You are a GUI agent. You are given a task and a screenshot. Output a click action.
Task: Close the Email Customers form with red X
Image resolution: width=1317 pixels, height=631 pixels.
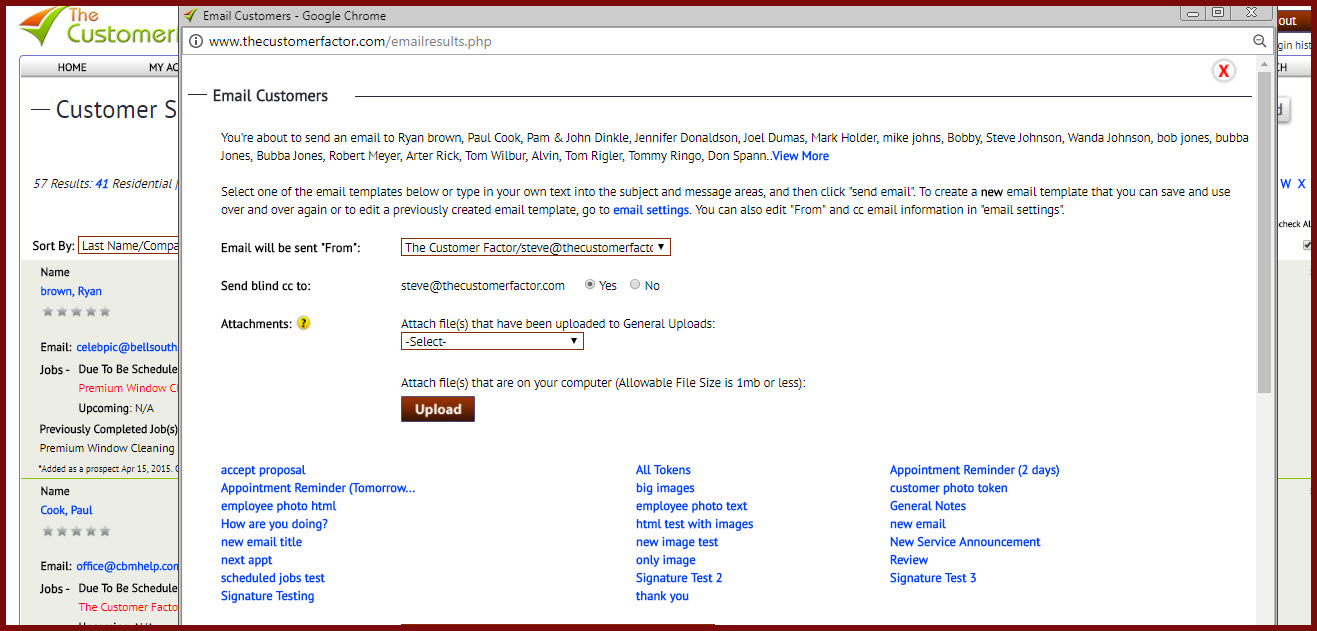point(1223,70)
